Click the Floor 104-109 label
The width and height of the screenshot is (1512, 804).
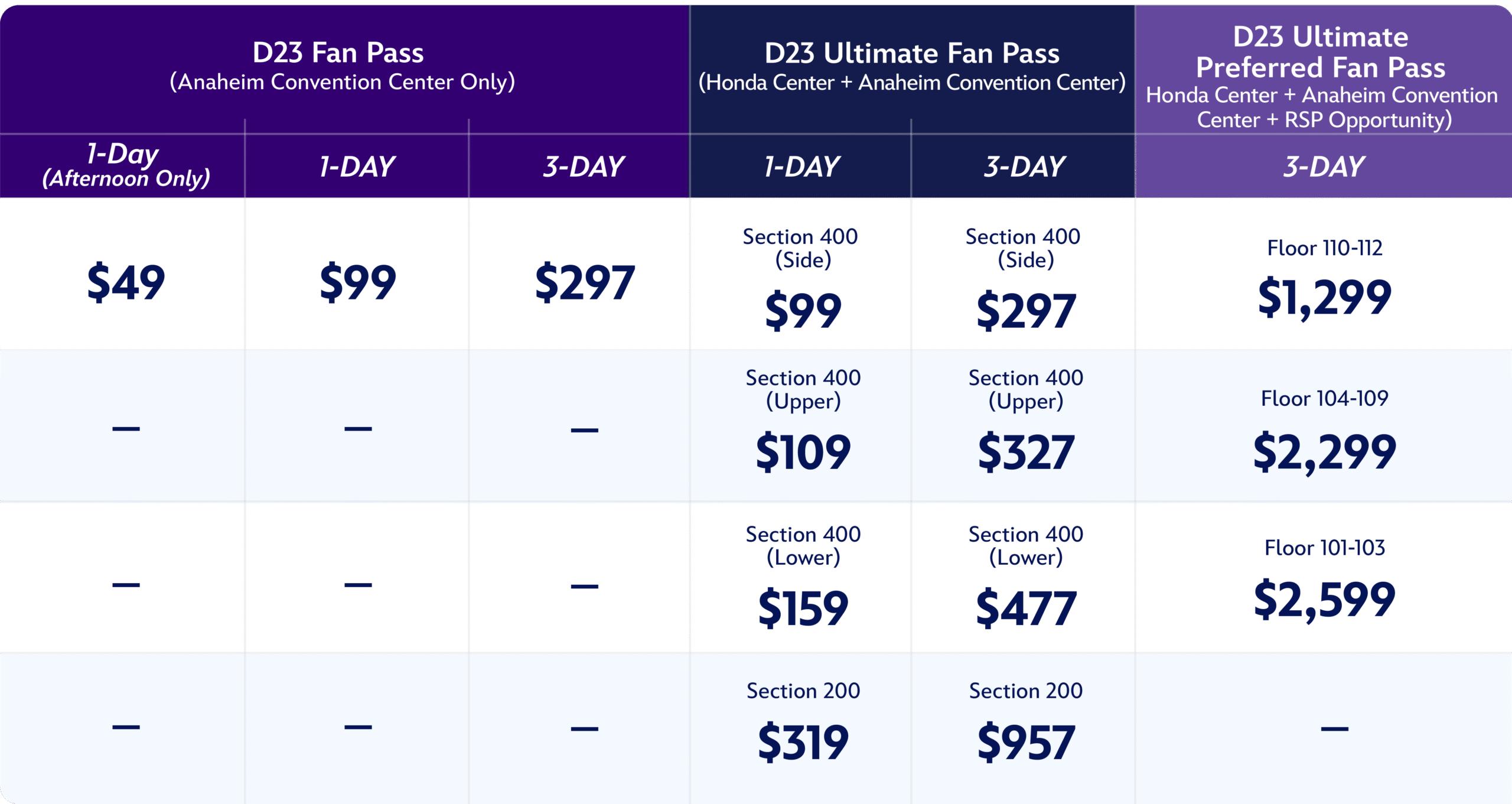1324,399
